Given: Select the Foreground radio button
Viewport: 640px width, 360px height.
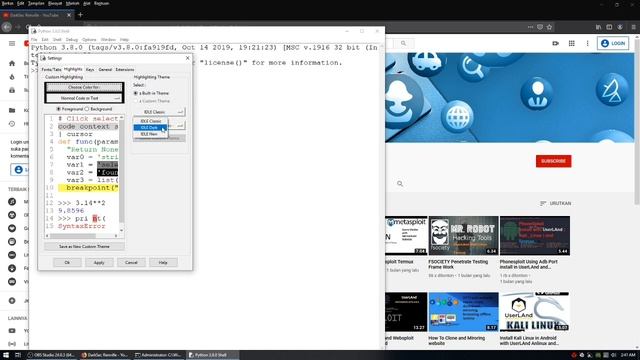Looking at the screenshot, I should pyautogui.click(x=69, y=109).
